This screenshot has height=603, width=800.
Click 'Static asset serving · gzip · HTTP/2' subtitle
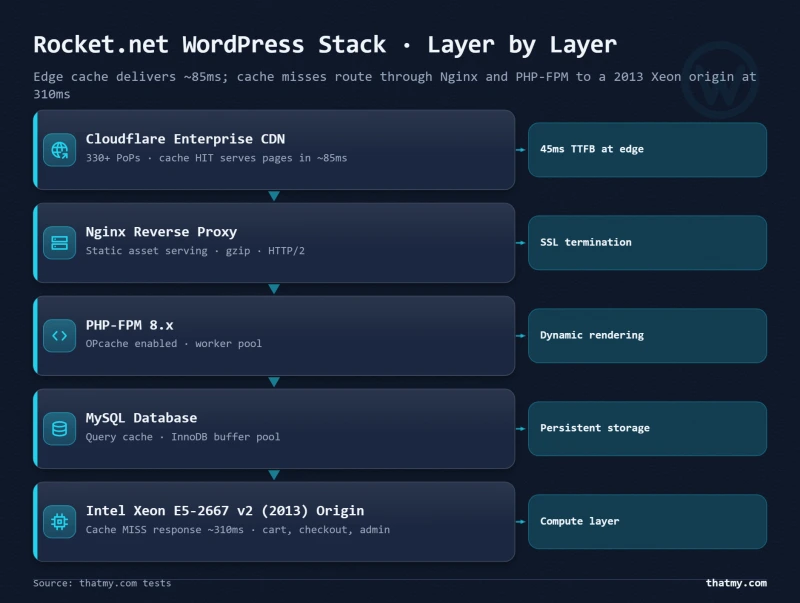click(195, 251)
